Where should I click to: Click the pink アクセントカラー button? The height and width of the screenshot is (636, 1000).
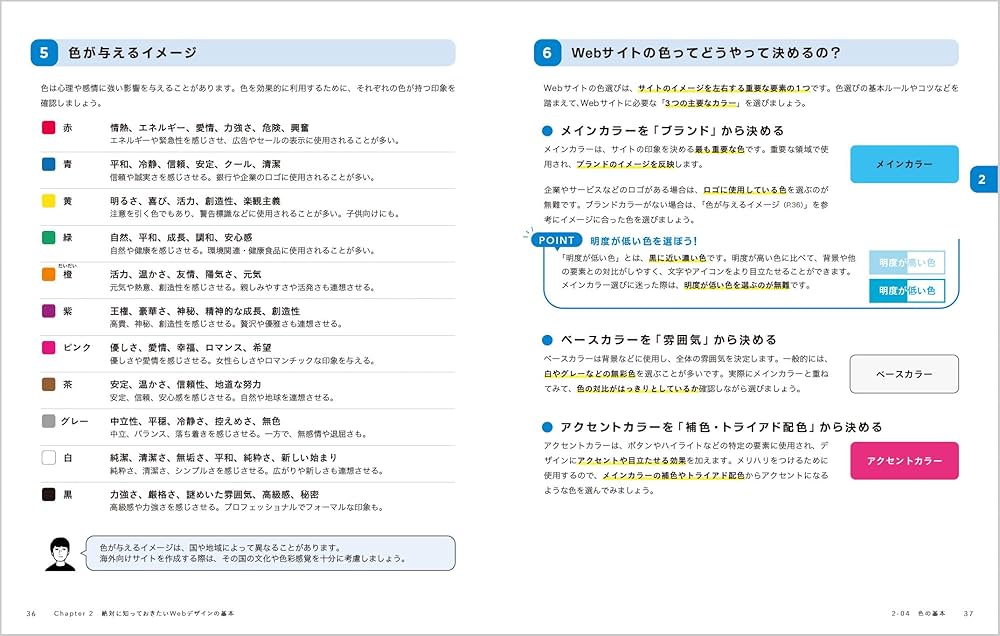903,460
